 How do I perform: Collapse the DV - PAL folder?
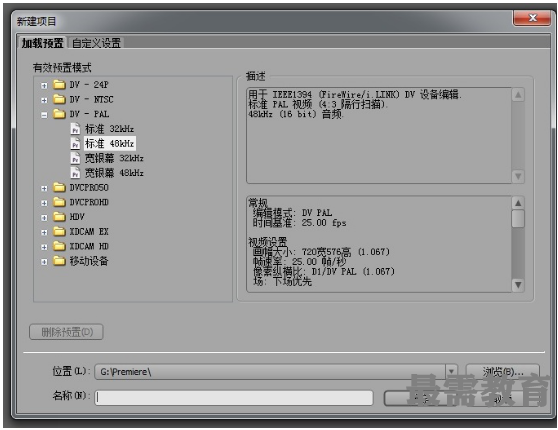[44, 115]
